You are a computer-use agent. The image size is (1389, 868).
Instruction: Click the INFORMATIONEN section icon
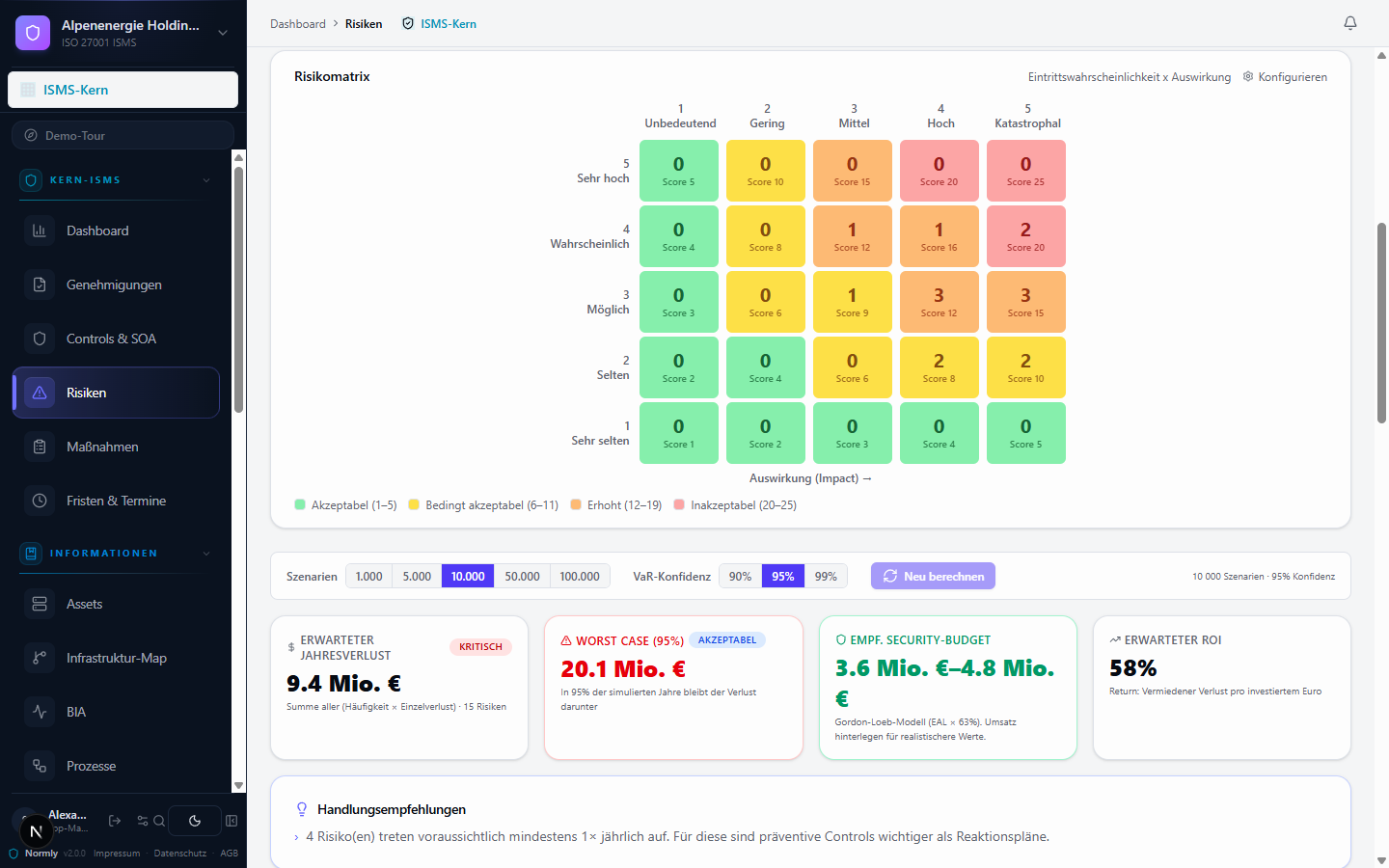click(31, 554)
